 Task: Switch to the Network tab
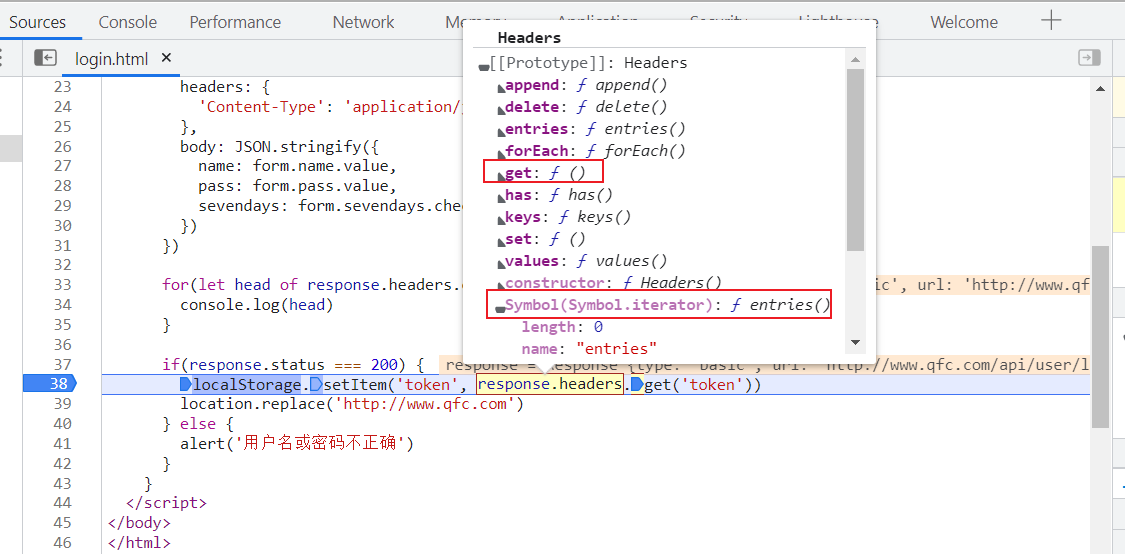[363, 22]
